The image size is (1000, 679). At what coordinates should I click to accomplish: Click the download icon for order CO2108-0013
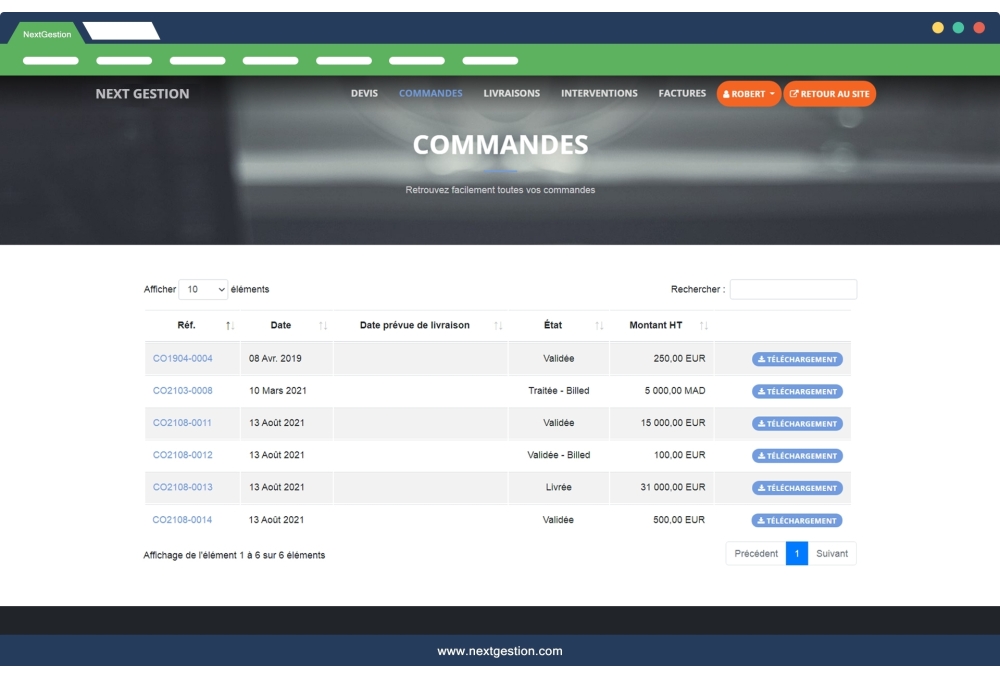762,488
